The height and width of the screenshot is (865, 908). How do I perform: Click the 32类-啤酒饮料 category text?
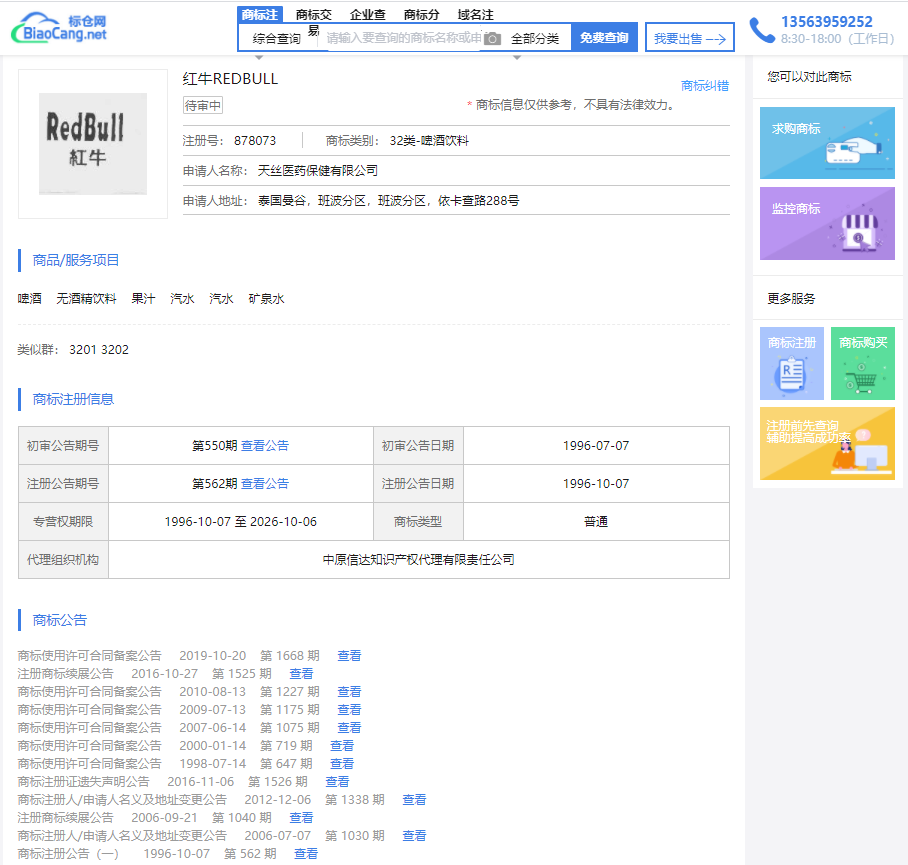pos(429,141)
